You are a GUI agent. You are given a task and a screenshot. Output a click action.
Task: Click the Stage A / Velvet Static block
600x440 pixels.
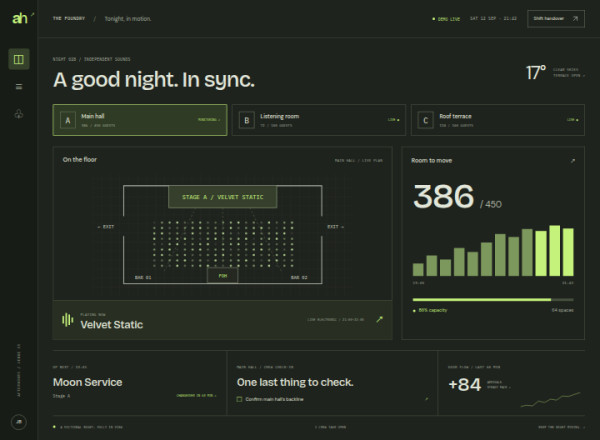(x=223, y=197)
